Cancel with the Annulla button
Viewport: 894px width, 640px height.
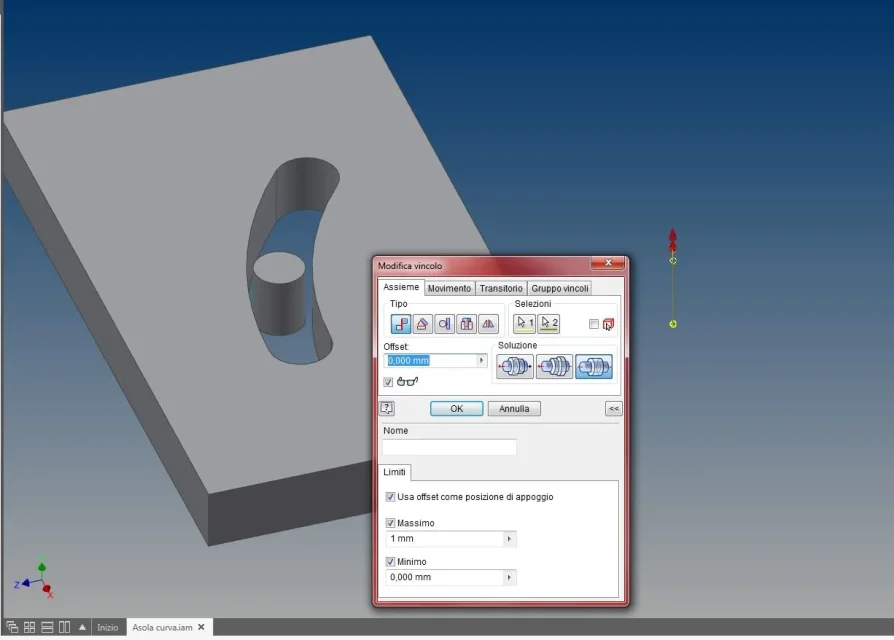(514, 409)
